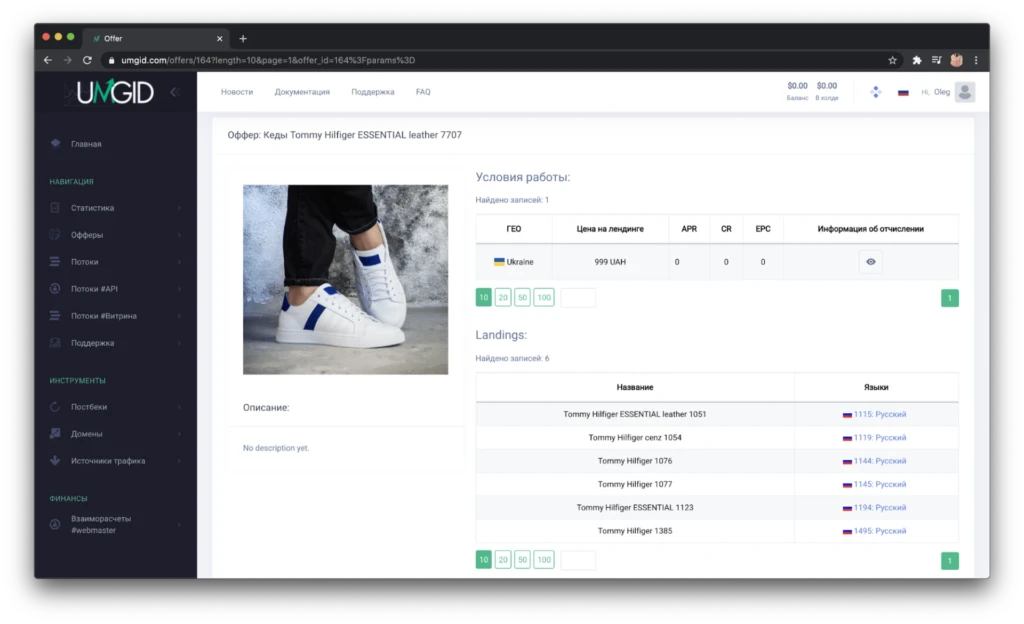Click the Потоки #Витрина sidebar icon
This screenshot has height=624, width=1024.
coord(55,316)
